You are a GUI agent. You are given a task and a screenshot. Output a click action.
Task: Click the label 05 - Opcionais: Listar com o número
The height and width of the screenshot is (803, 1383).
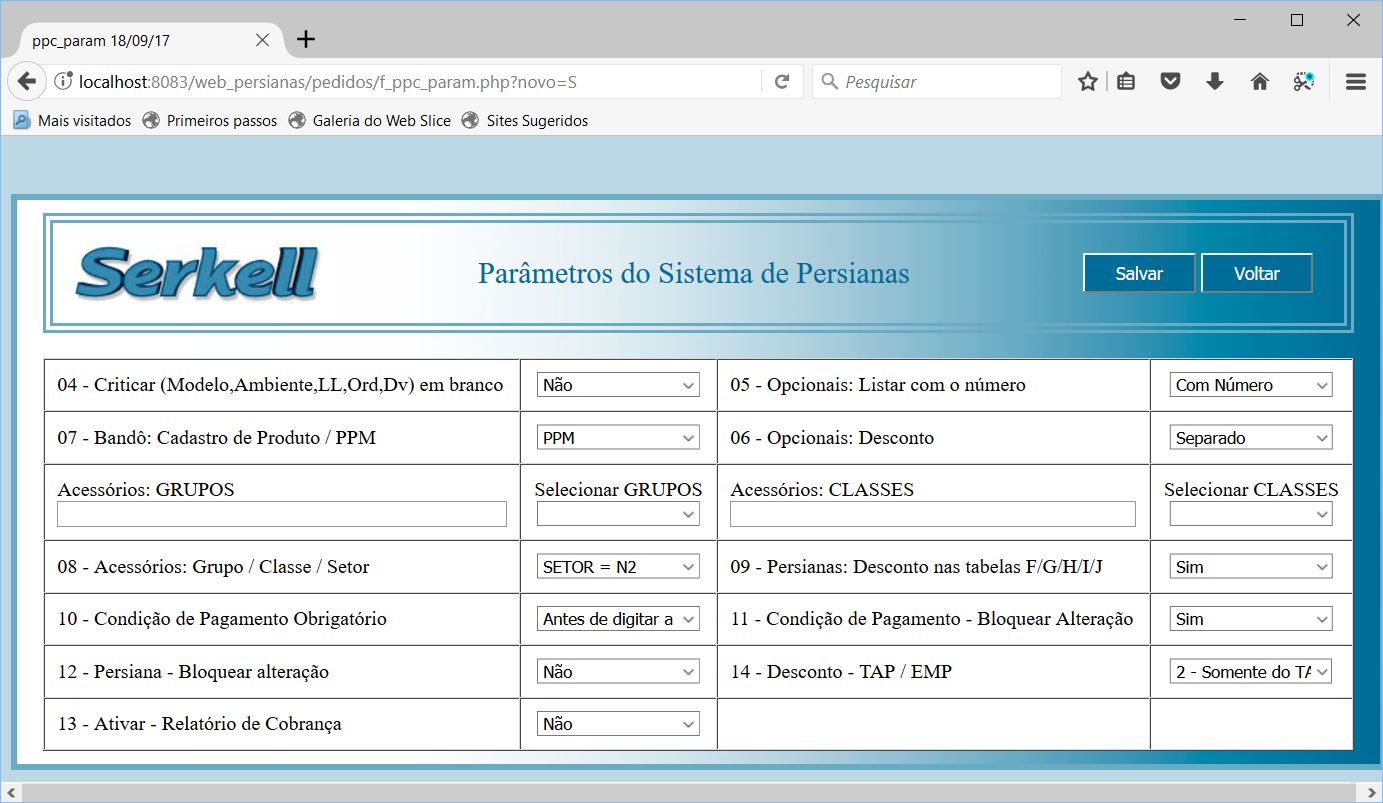coord(878,385)
